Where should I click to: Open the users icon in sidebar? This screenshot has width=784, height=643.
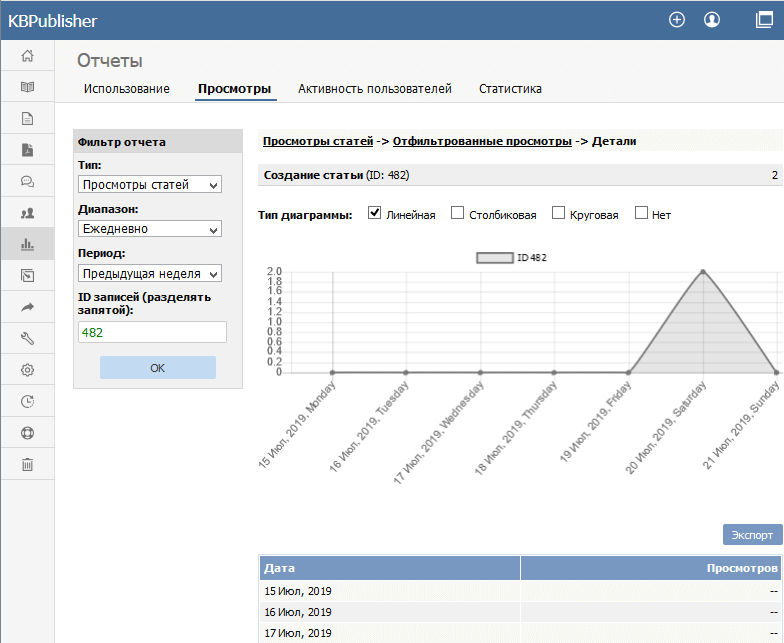(28, 213)
